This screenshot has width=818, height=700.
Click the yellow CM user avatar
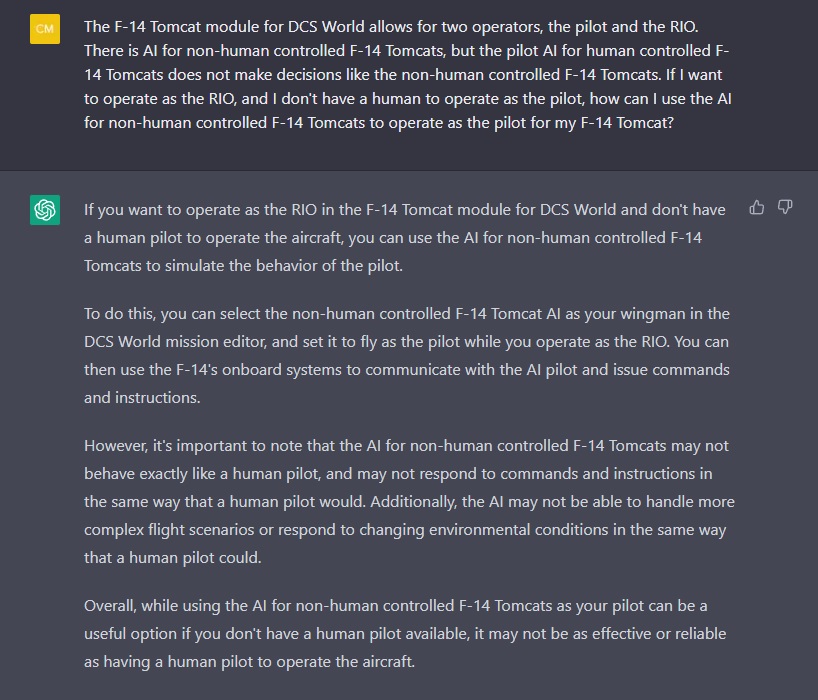44,29
